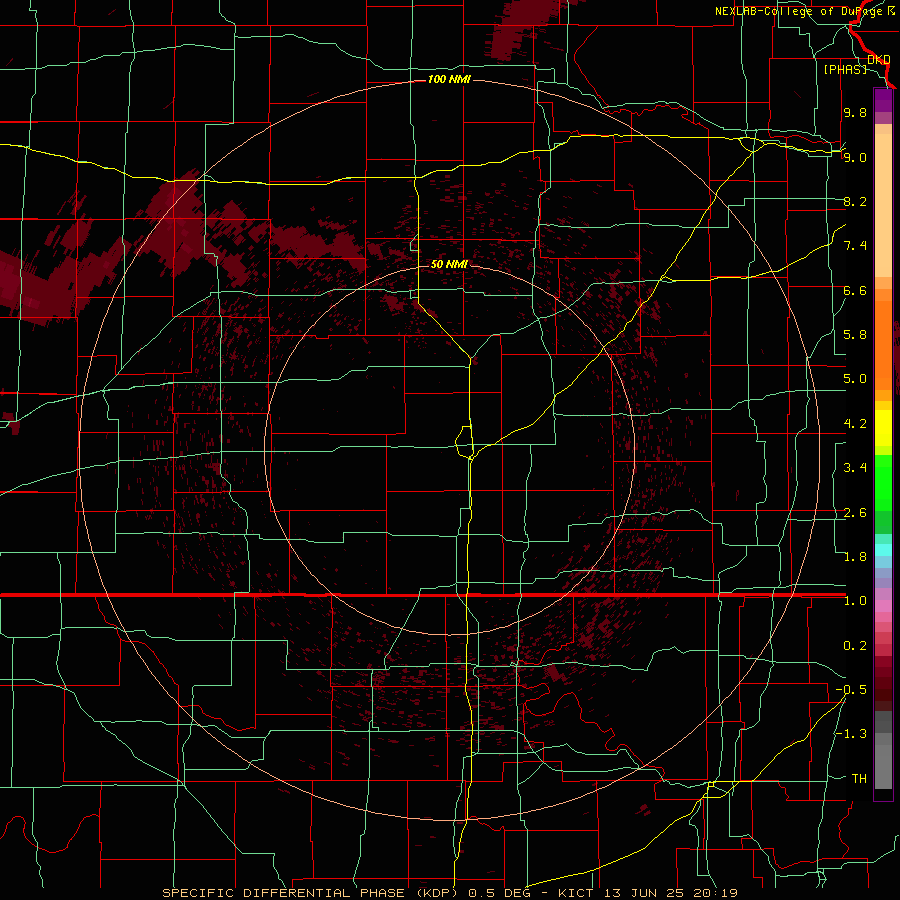Click the 4.2 value on the color scale
This screenshot has height=900, width=900.
pyautogui.click(x=855, y=424)
